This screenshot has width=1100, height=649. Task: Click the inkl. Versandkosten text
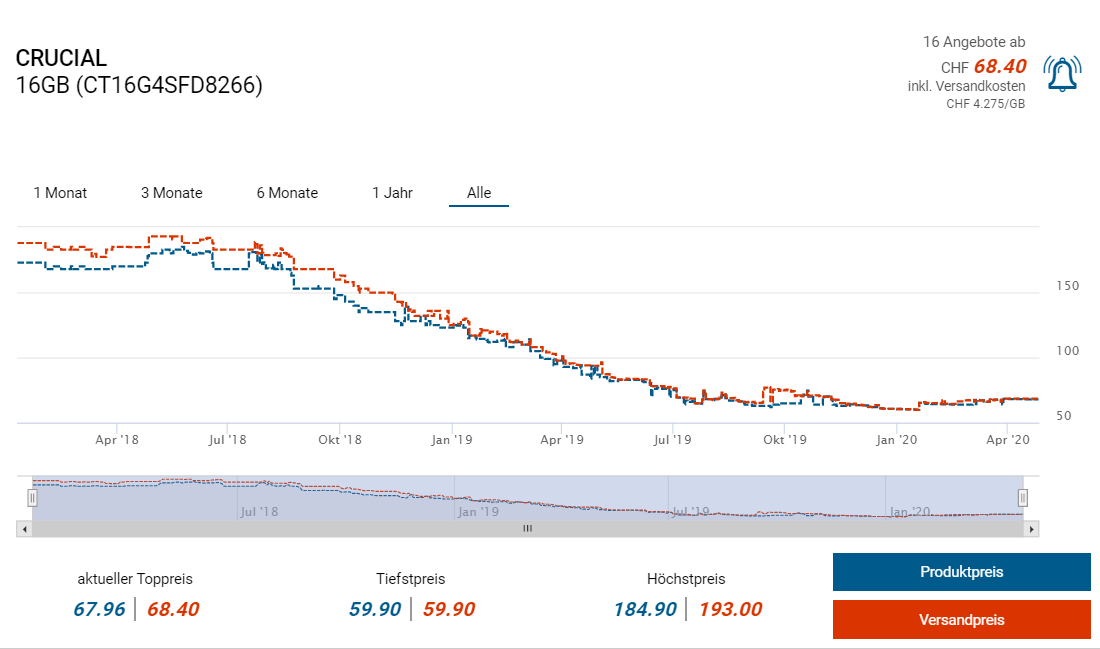(x=966, y=86)
